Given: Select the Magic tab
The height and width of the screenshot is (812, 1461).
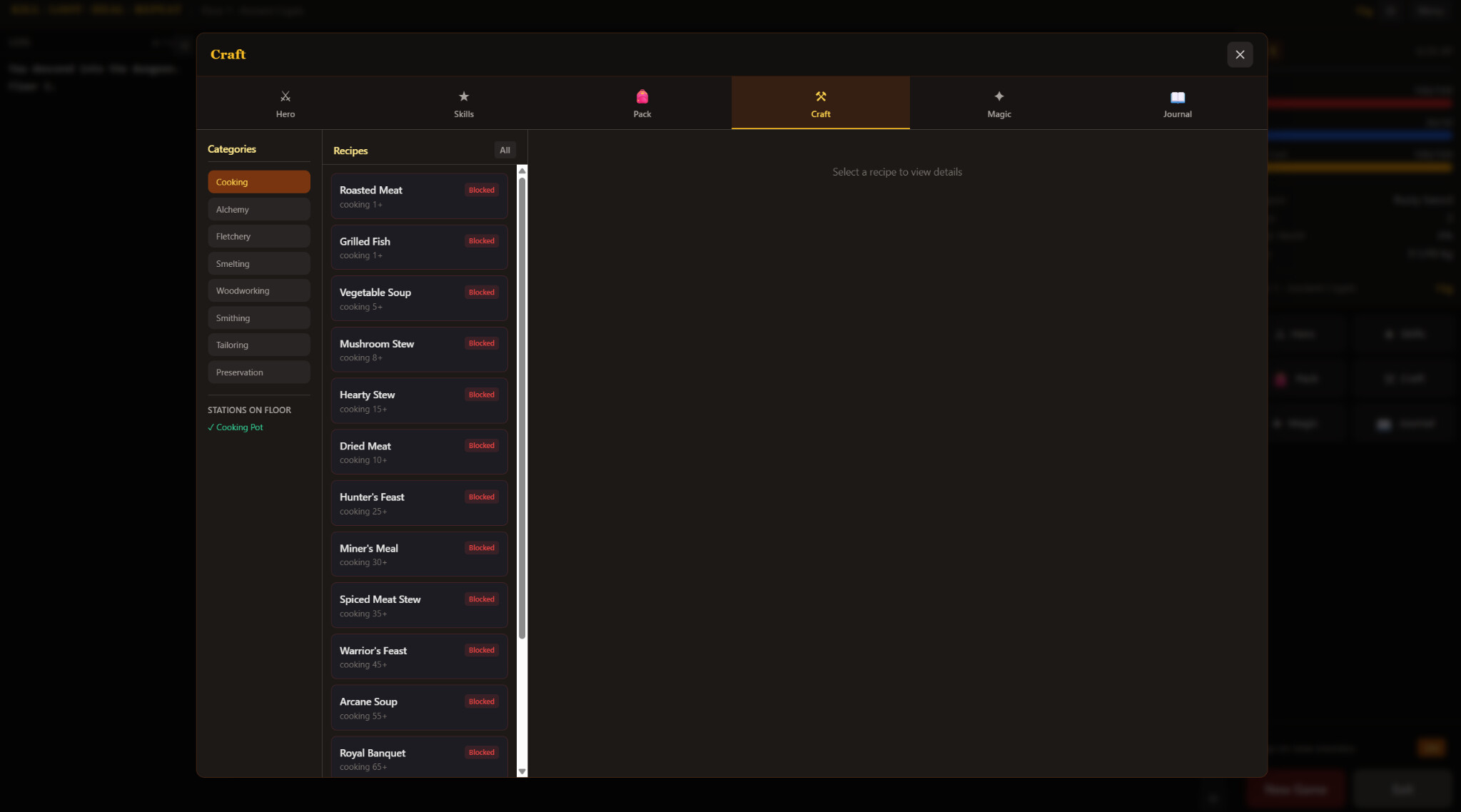Looking at the screenshot, I should 999,103.
